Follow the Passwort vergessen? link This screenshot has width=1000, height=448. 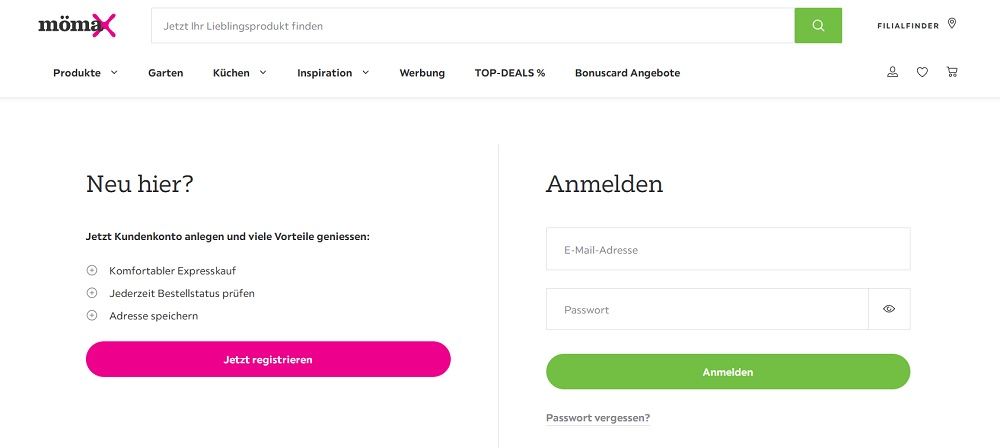598,418
